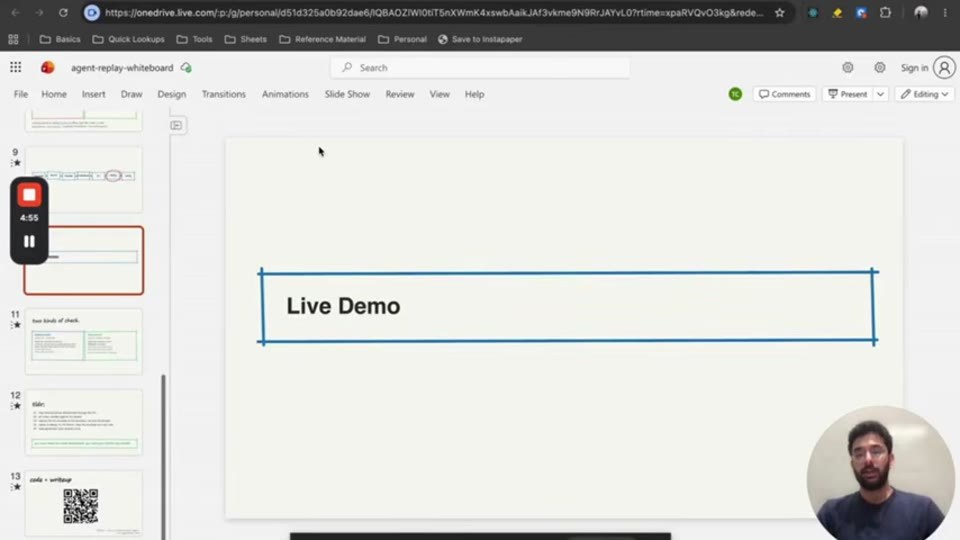Open the Personal bookmark folder
Viewport: 960px width, 540px height.
pyautogui.click(x=402, y=39)
